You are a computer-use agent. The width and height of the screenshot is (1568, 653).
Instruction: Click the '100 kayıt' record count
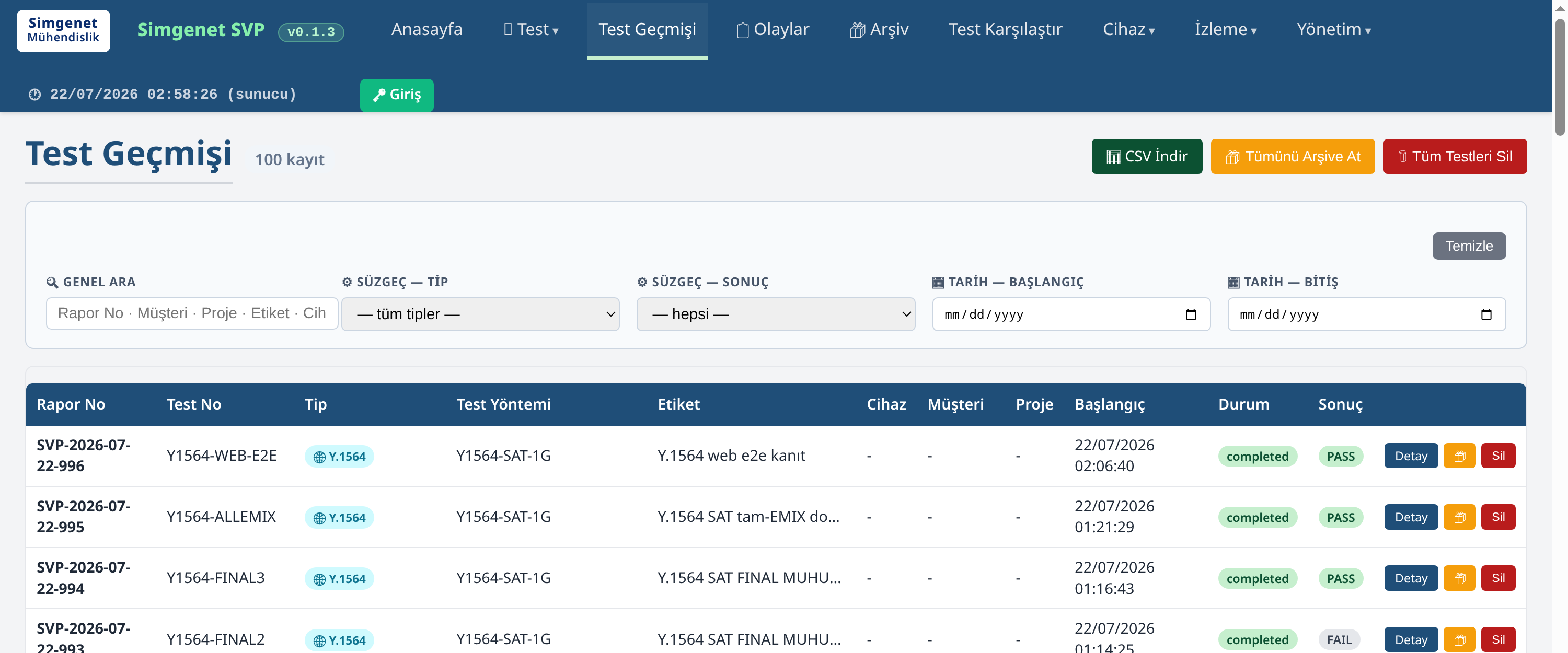(x=289, y=159)
